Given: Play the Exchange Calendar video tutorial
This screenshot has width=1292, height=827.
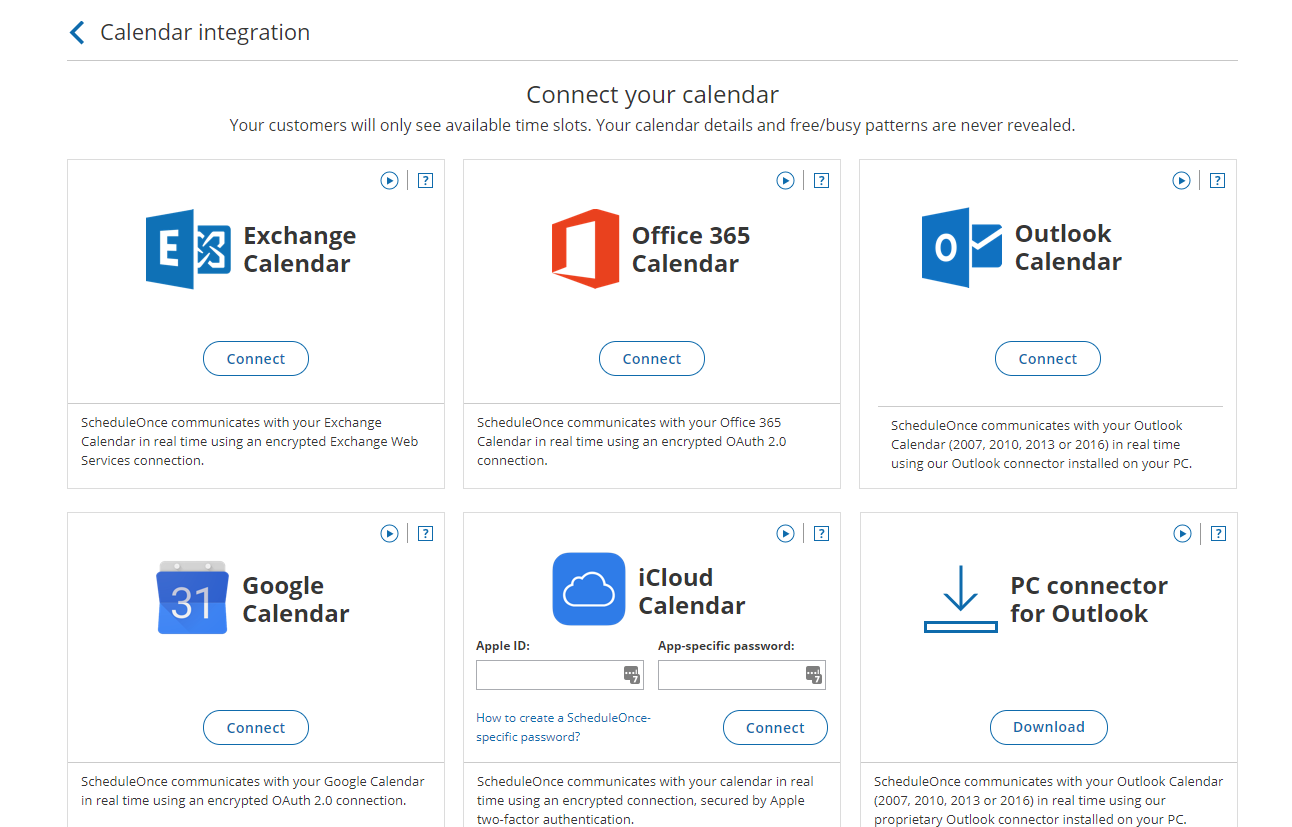Looking at the screenshot, I should coord(389,180).
